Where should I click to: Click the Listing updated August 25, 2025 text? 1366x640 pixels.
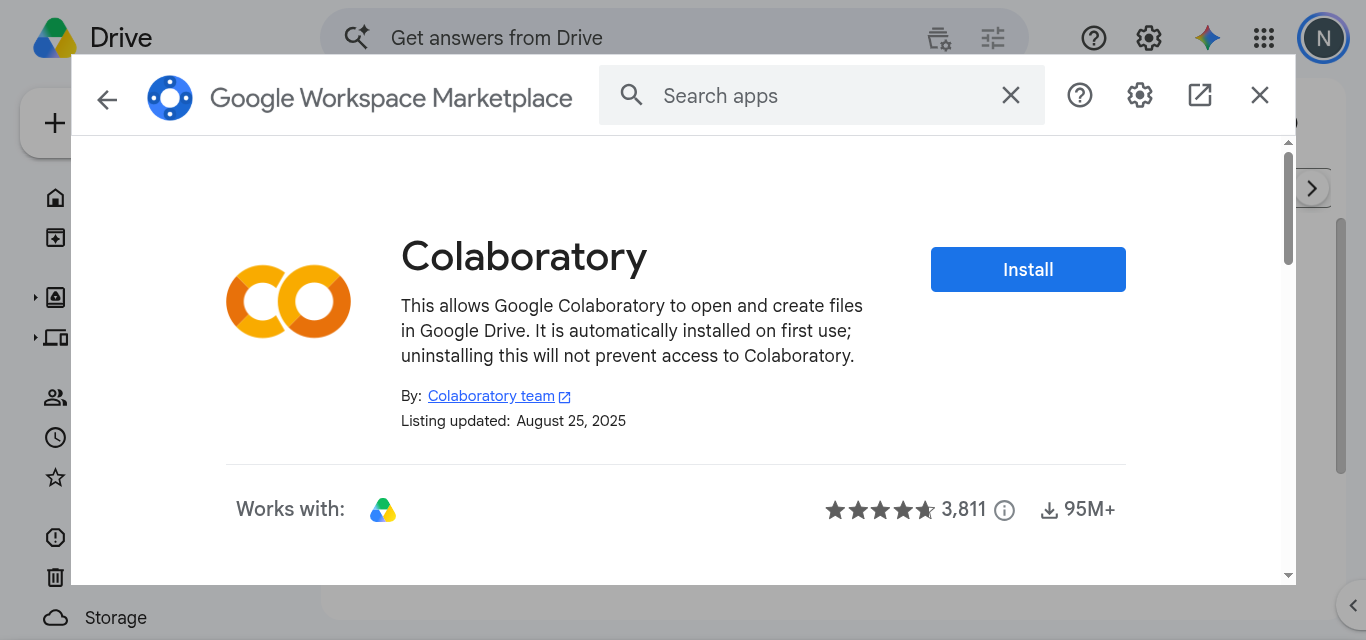(x=513, y=421)
